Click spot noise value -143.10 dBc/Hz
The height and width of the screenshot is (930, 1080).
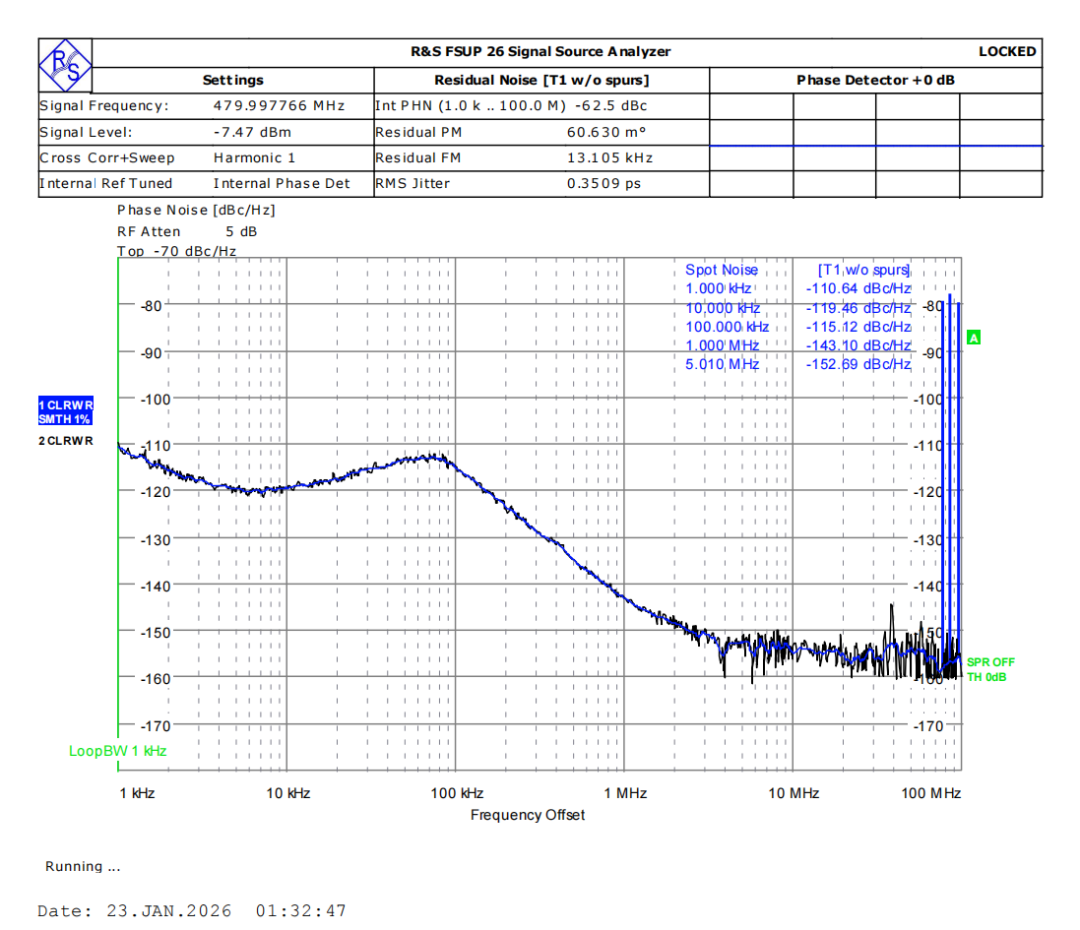(858, 345)
